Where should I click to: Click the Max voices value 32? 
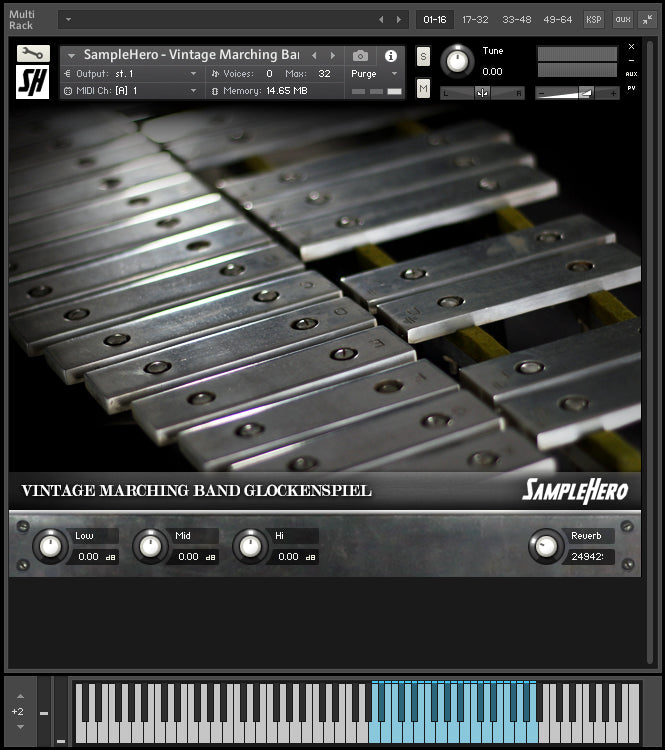[x=324, y=74]
